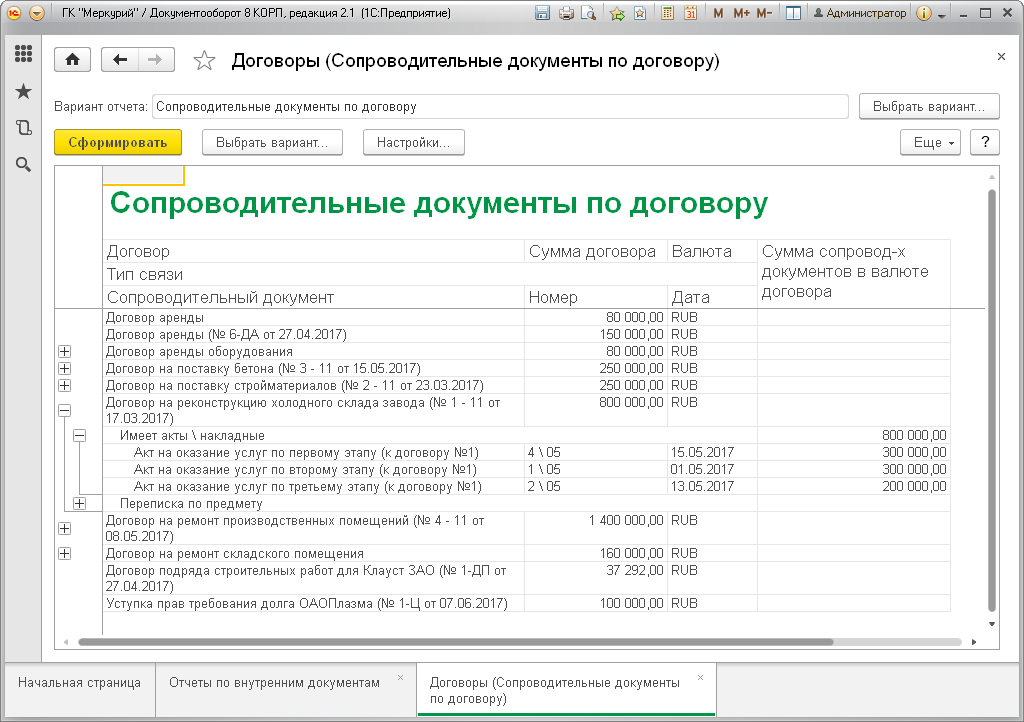This screenshot has height=722, width=1024.
Task: Expand Договор на поставку стройматериалов row
Action: point(64,385)
